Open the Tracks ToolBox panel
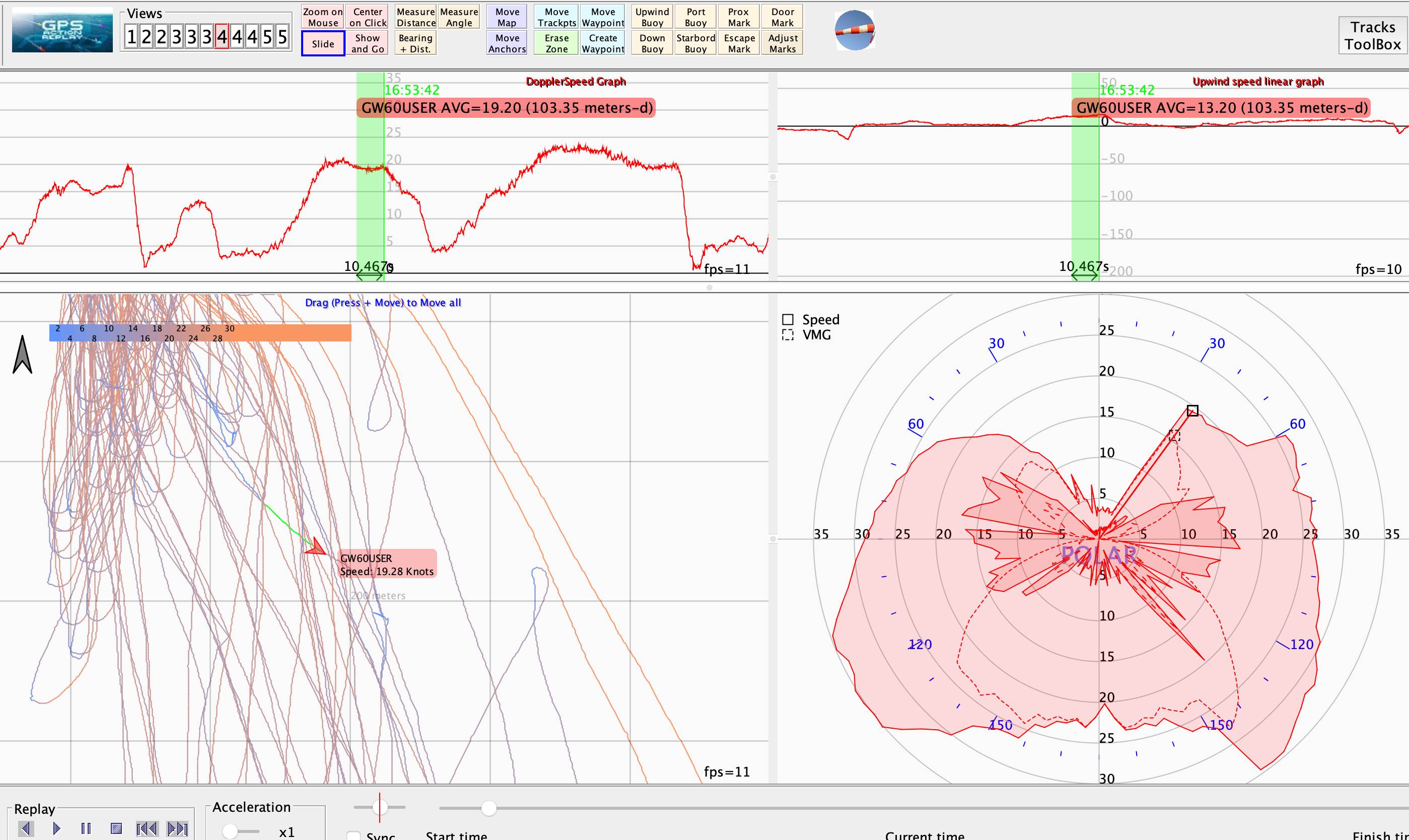1409x840 pixels. pyautogui.click(x=1372, y=36)
